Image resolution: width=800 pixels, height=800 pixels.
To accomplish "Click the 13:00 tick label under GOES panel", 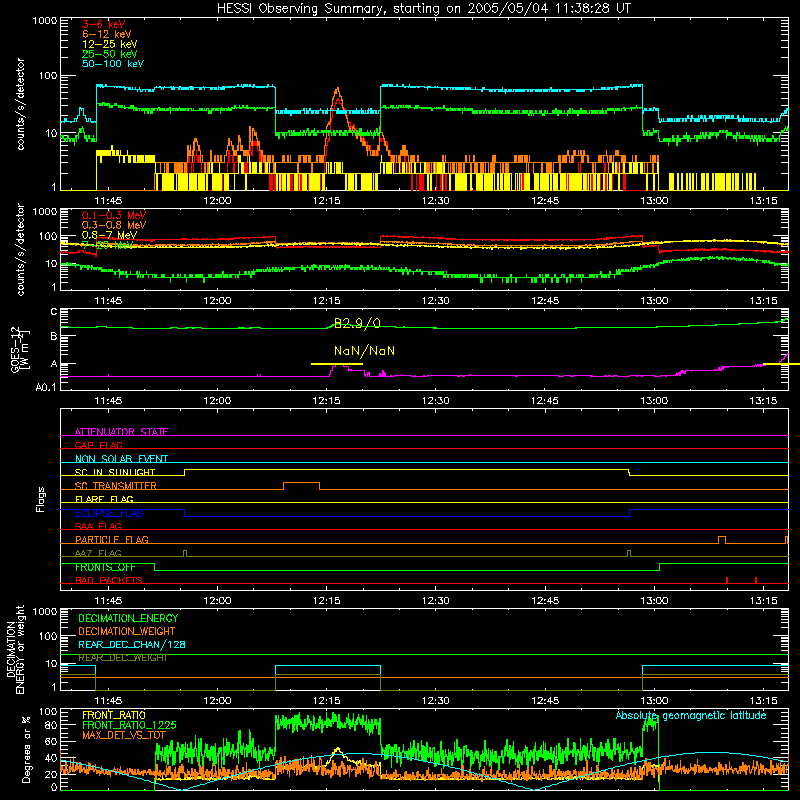I will coord(654,401).
